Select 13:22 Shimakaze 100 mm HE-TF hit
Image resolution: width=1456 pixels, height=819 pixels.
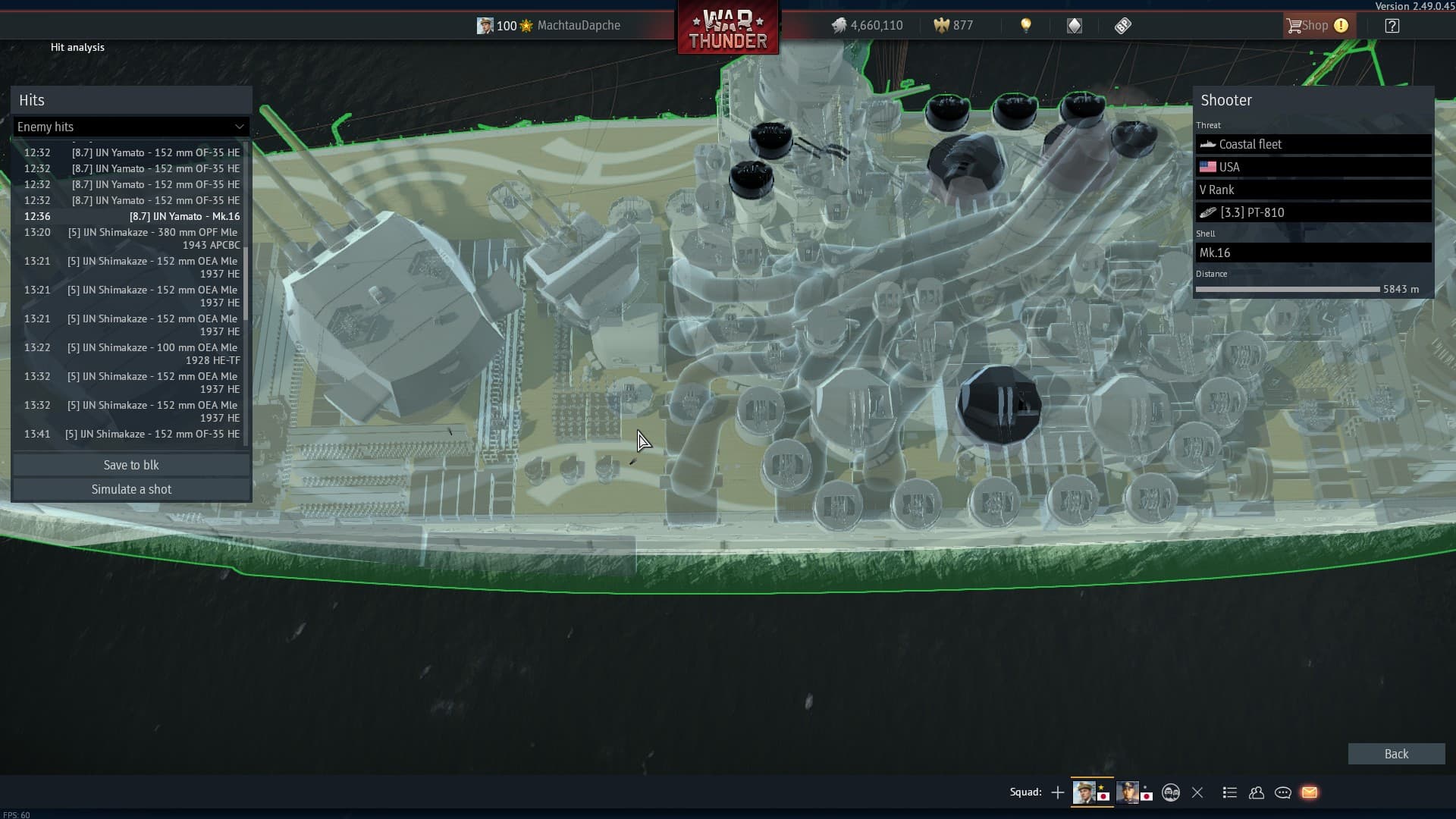coord(131,353)
